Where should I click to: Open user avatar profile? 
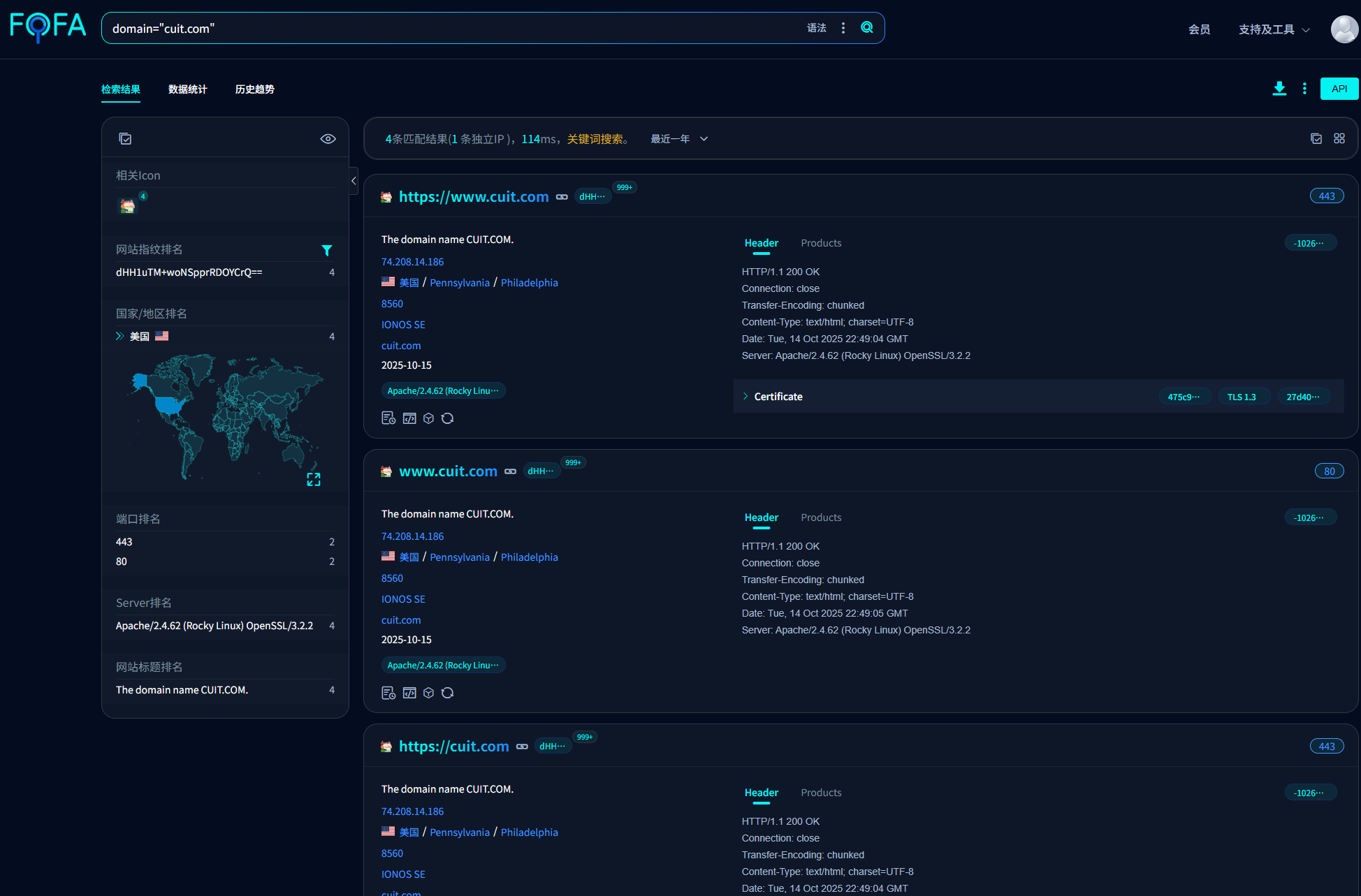click(1344, 29)
